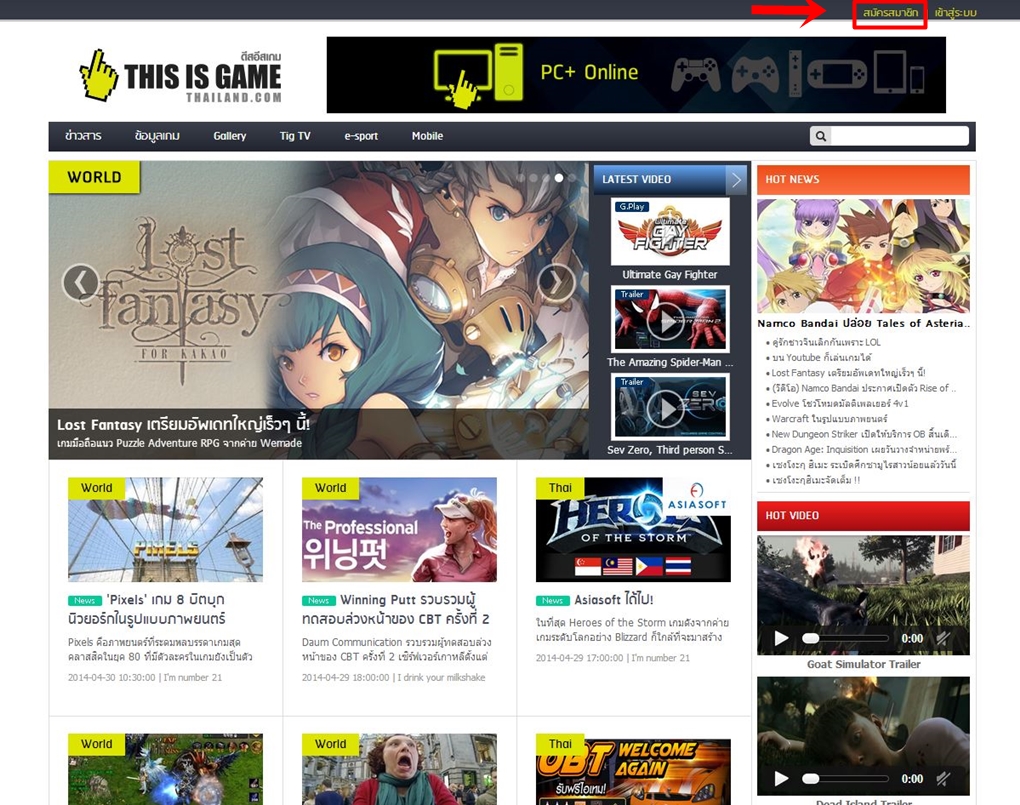Image resolution: width=1020 pixels, height=805 pixels.
Task: Open the screaming woman article thumbnail
Action: coord(399,769)
